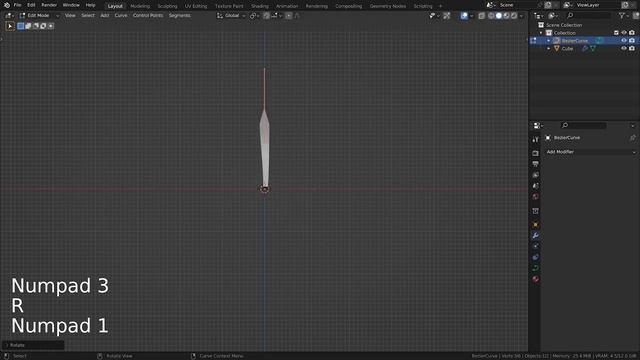
Task: Click the outliner search field
Action: [589, 16]
